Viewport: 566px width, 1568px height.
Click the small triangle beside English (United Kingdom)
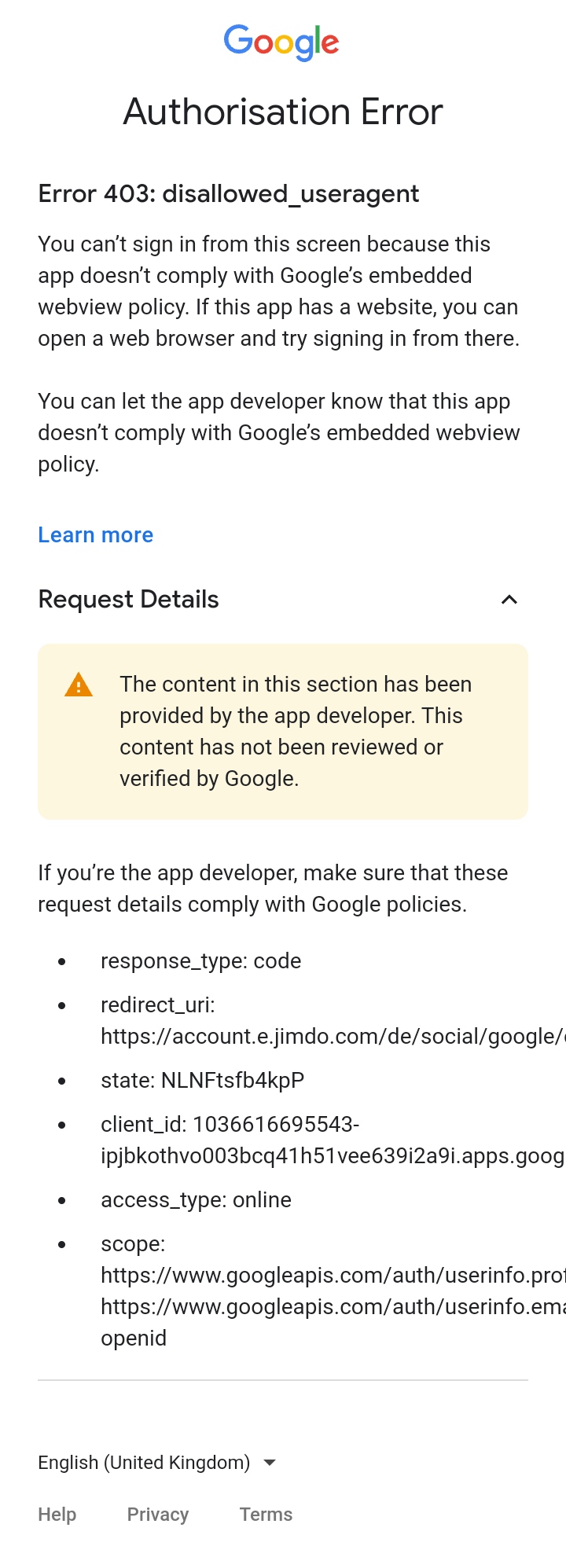click(x=269, y=1462)
